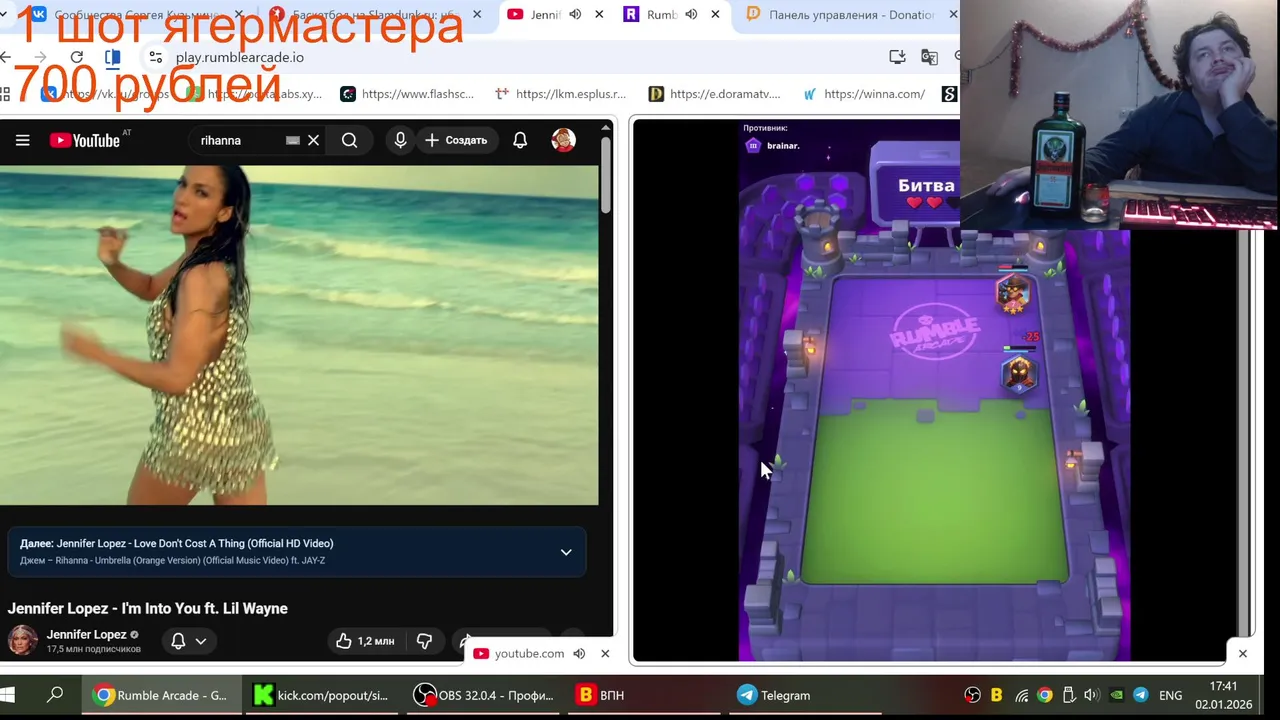This screenshot has height=720, width=1280.
Task: Mute the youtube.com mini tab audio
Action: point(579,654)
